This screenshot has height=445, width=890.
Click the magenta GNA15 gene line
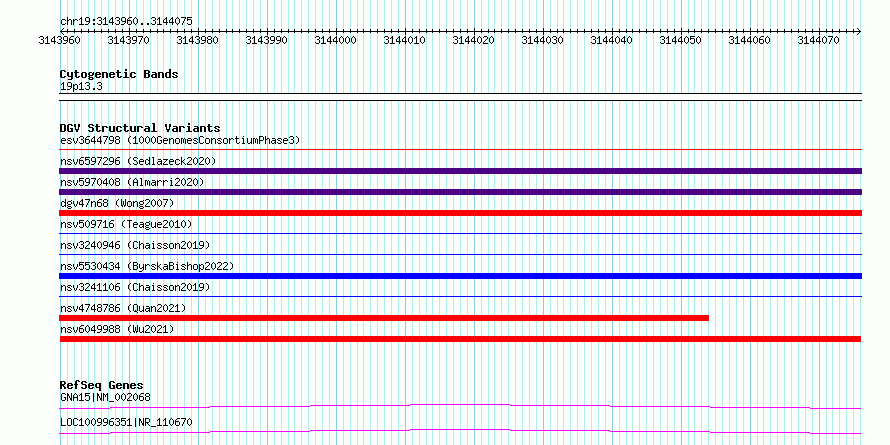click(x=460, y=406)
